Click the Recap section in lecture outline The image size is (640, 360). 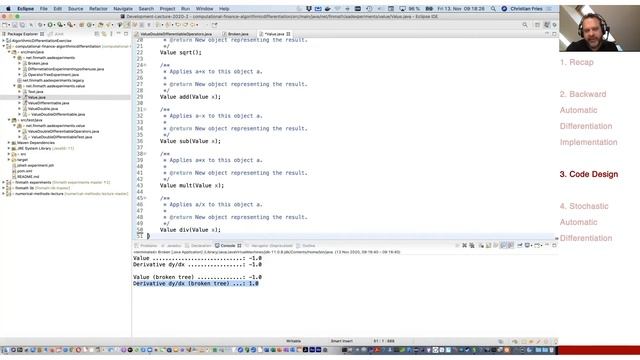click(x=577, y=62)
